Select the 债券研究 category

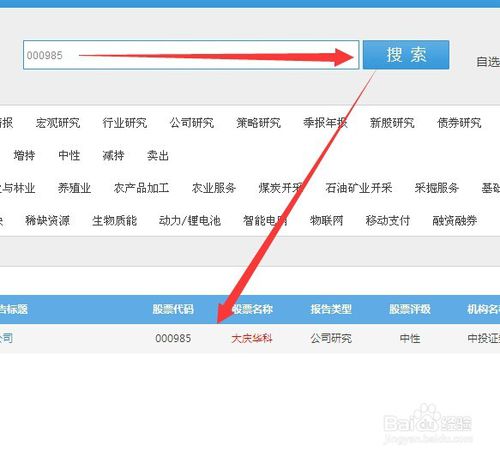459,123
